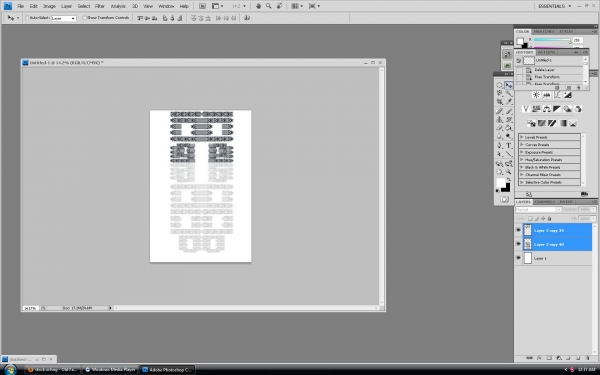Choose the Zoom tool in the toolbox
Image resolution: width=600 pixels, height=375 pixels.
point(509,172)
